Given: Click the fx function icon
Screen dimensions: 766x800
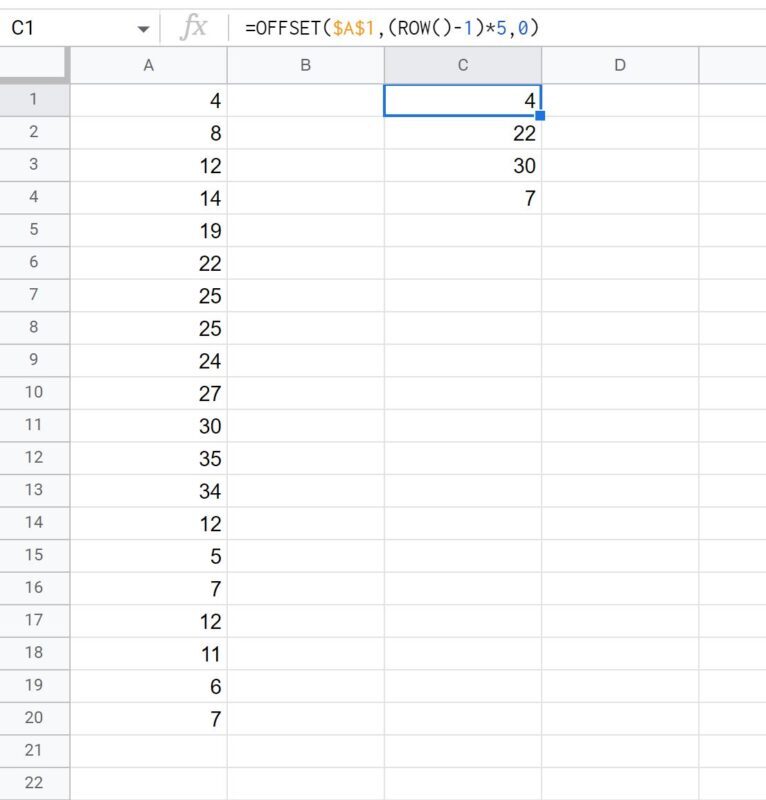Looking at the screenshot, I should (194, 28).
